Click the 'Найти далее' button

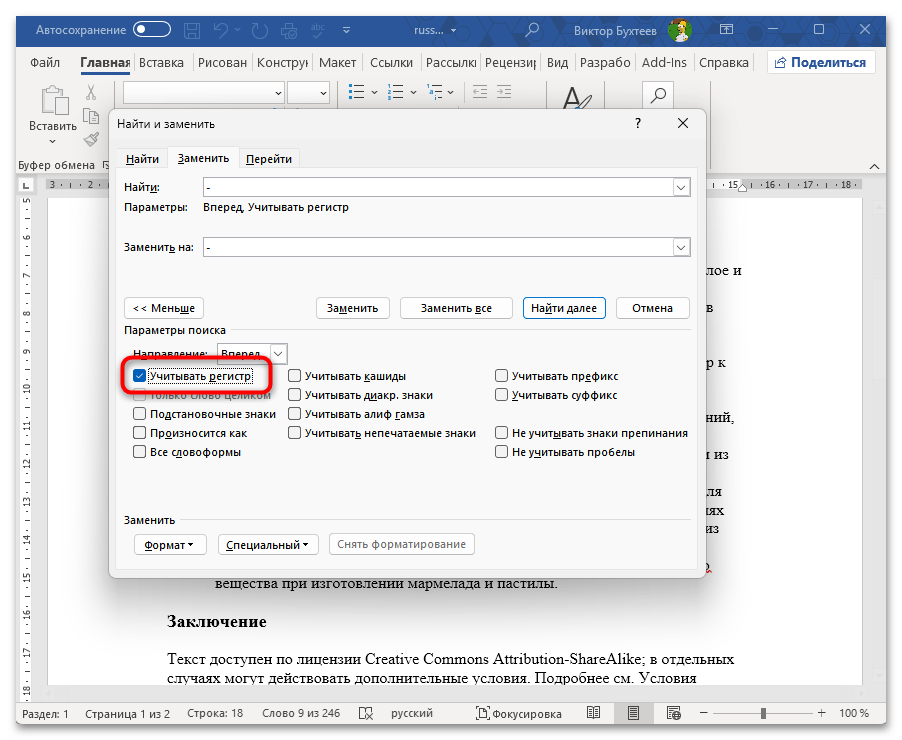point(564,308)
